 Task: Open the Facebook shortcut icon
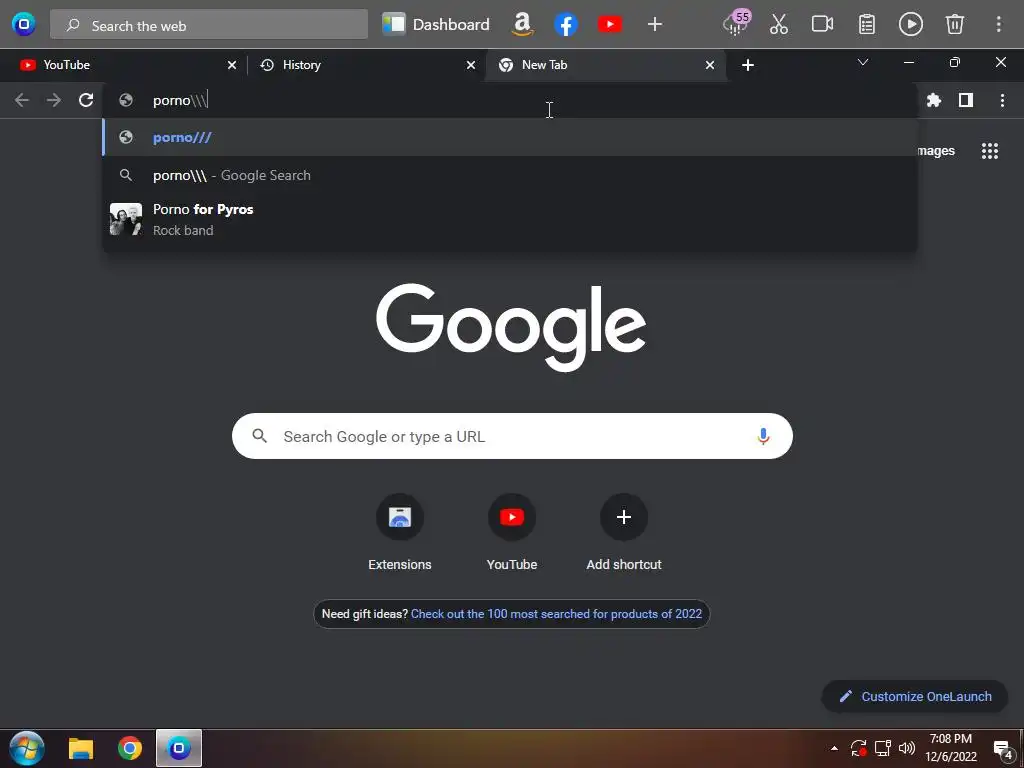coord(566,25)
